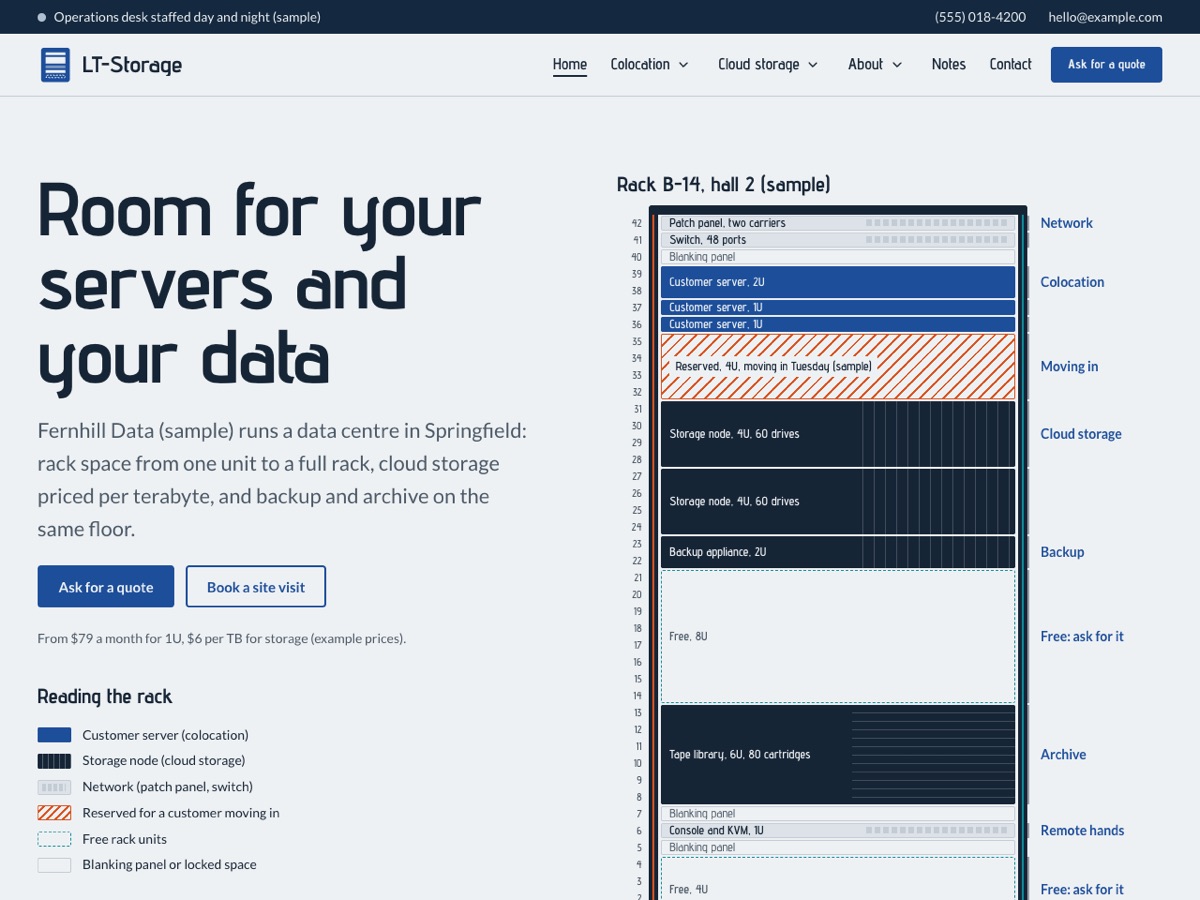Select the Backup appliance, 2U unit

pos(838,552)
